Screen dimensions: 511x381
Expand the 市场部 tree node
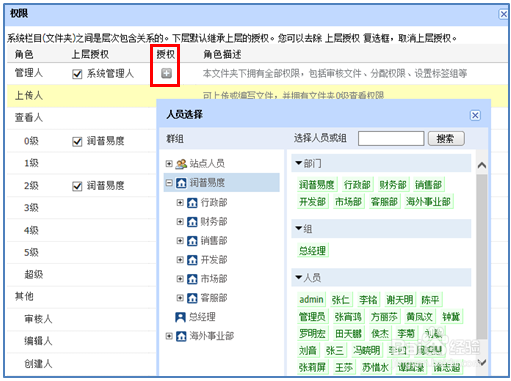click(180, 279)
